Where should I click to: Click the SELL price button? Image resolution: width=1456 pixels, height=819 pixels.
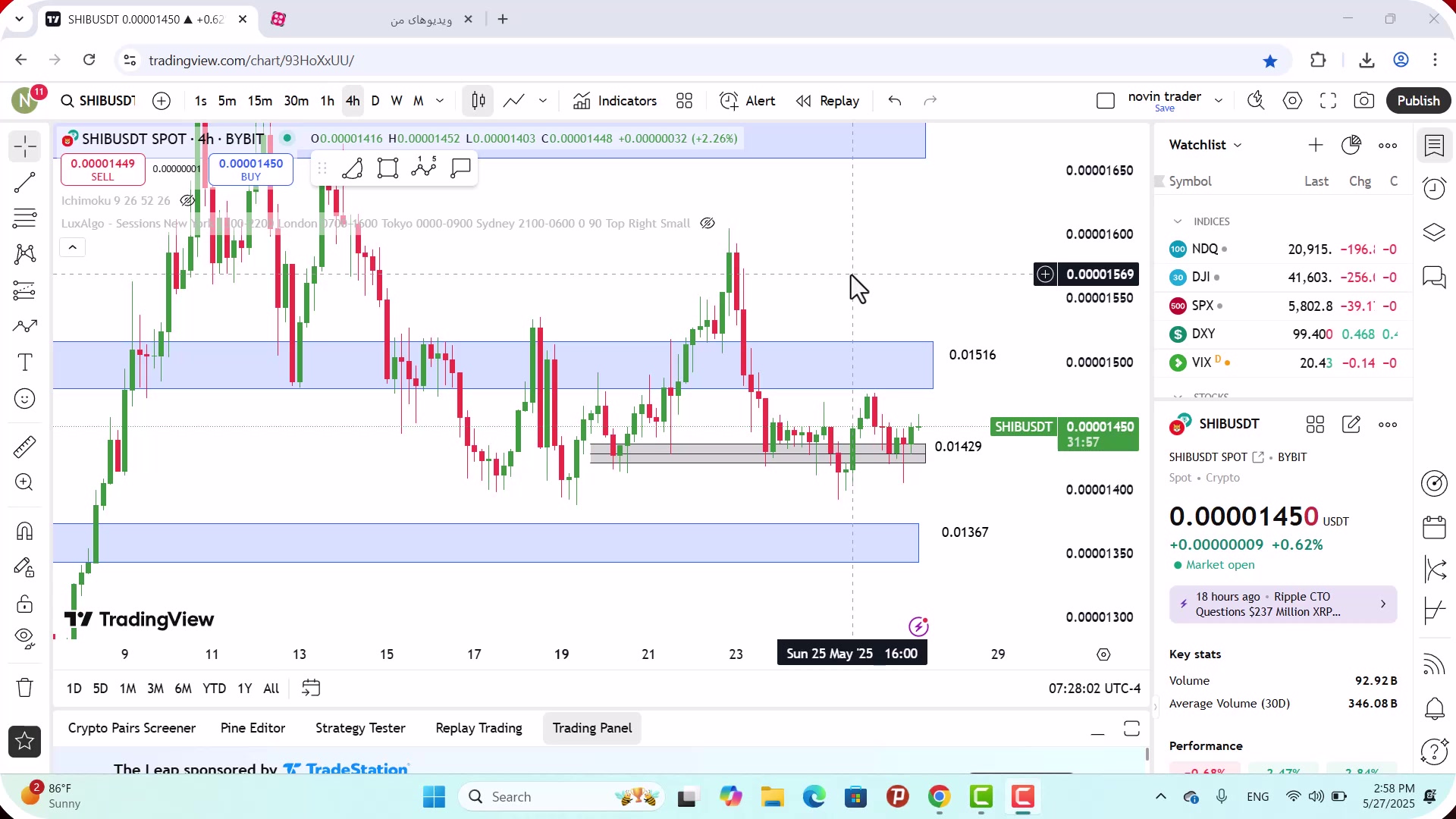[x=103, y=169]
